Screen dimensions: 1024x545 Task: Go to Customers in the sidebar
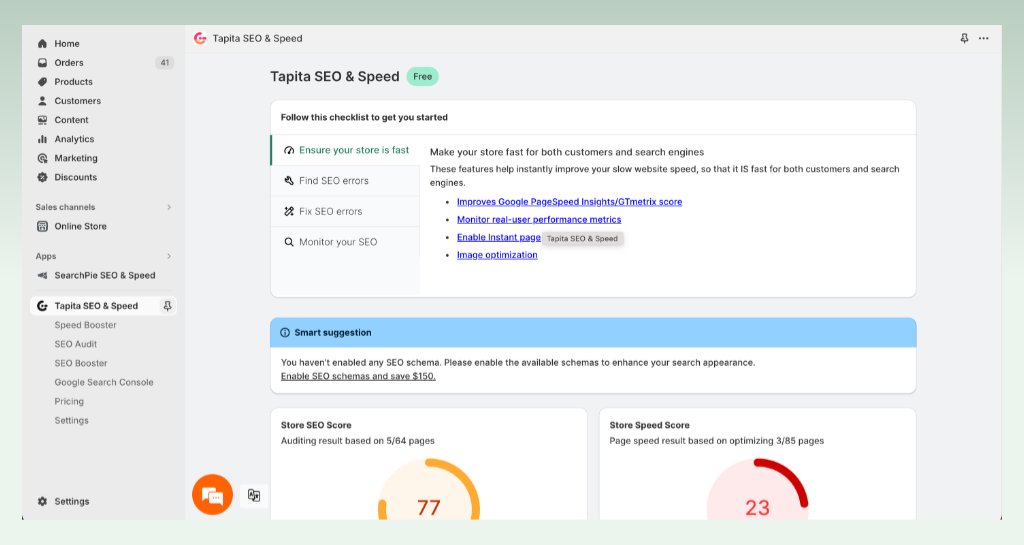(78, 101)
